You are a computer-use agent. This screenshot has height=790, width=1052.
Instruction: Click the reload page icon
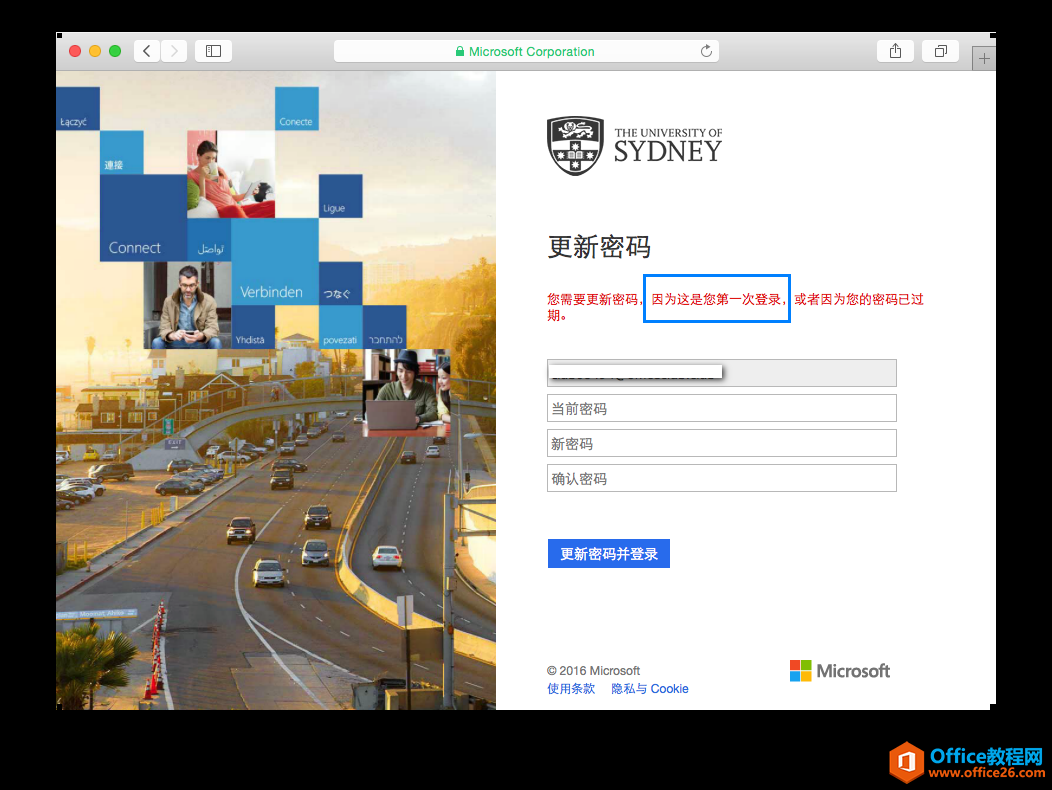[706, 51]
